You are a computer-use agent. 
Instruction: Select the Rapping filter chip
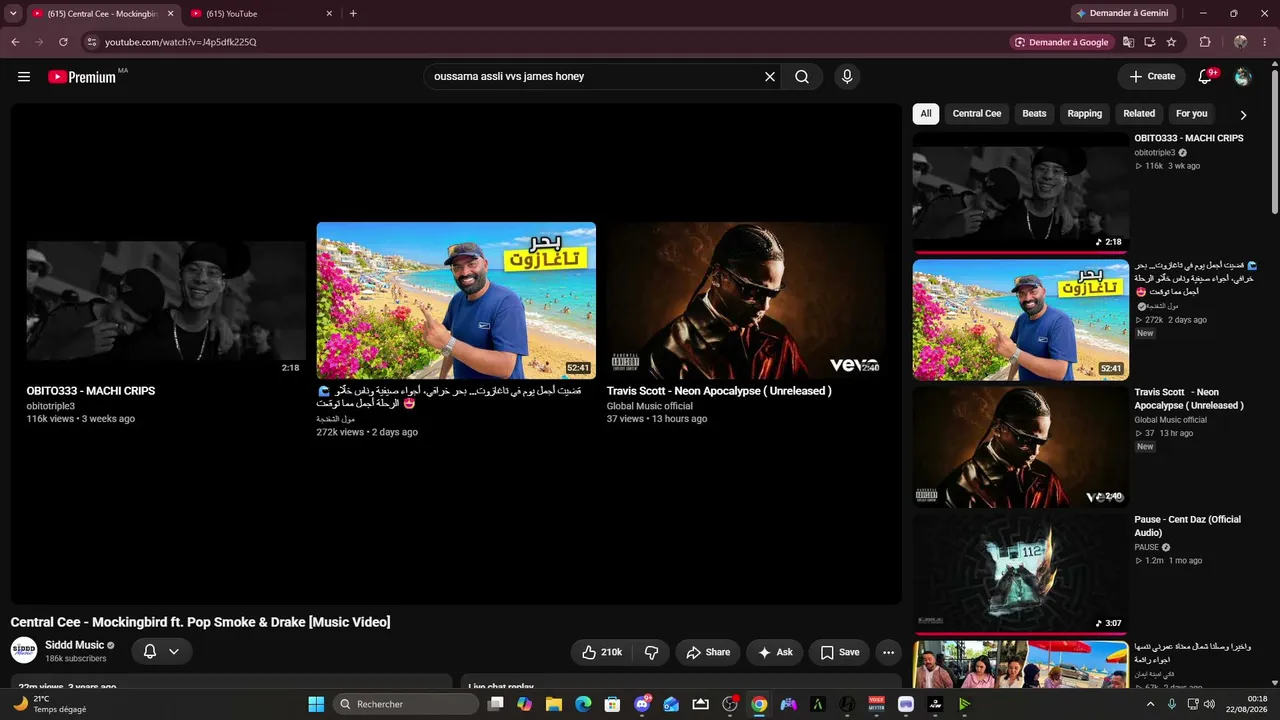click(x=1084, y=114)
